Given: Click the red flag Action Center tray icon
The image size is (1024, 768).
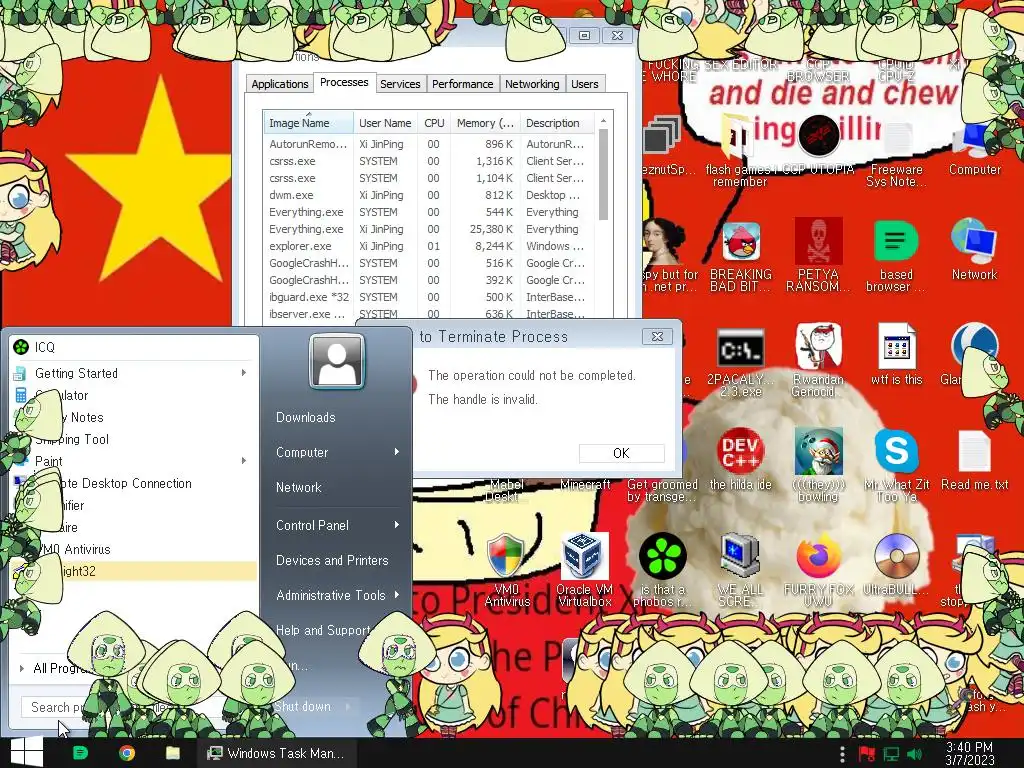Looking at the screenshot, I should coord(867,754).
